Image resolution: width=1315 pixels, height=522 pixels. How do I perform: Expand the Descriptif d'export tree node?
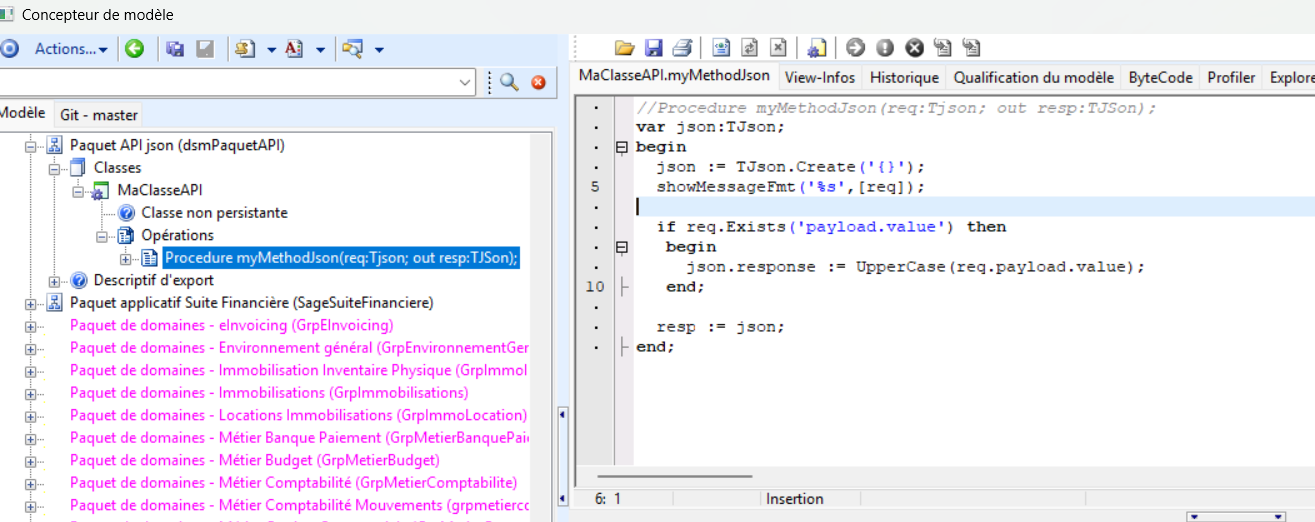click(55, 280)
